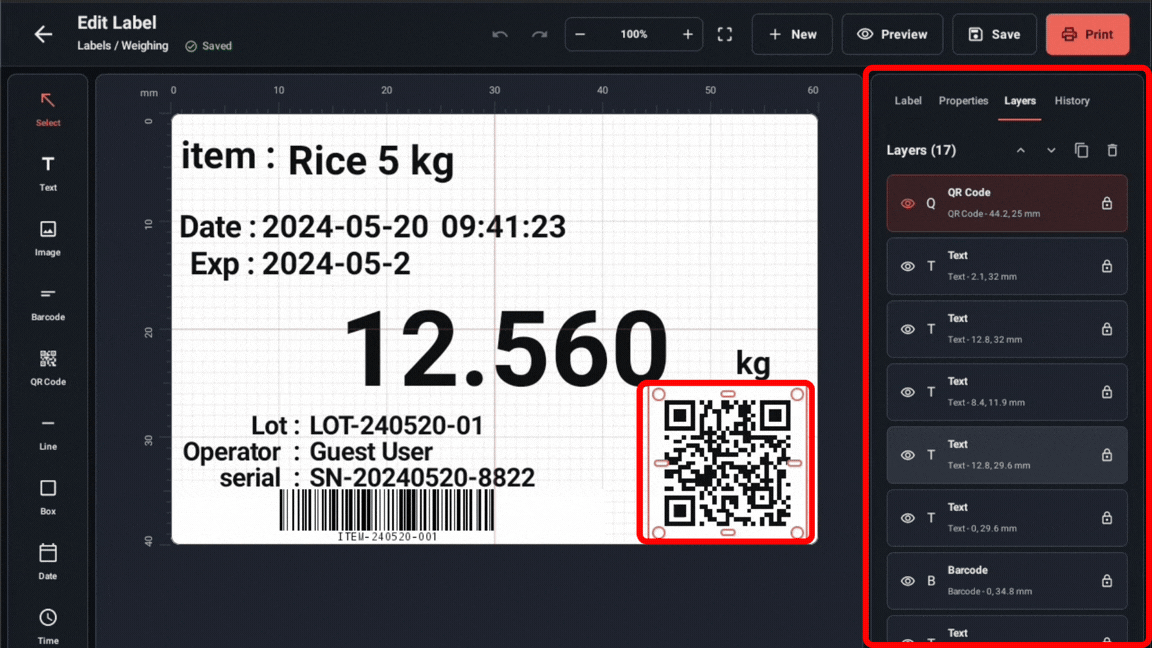The height and width of the screenshot is (648, 1152).
Task: Move selected layer up
Action: (1020, 150)
